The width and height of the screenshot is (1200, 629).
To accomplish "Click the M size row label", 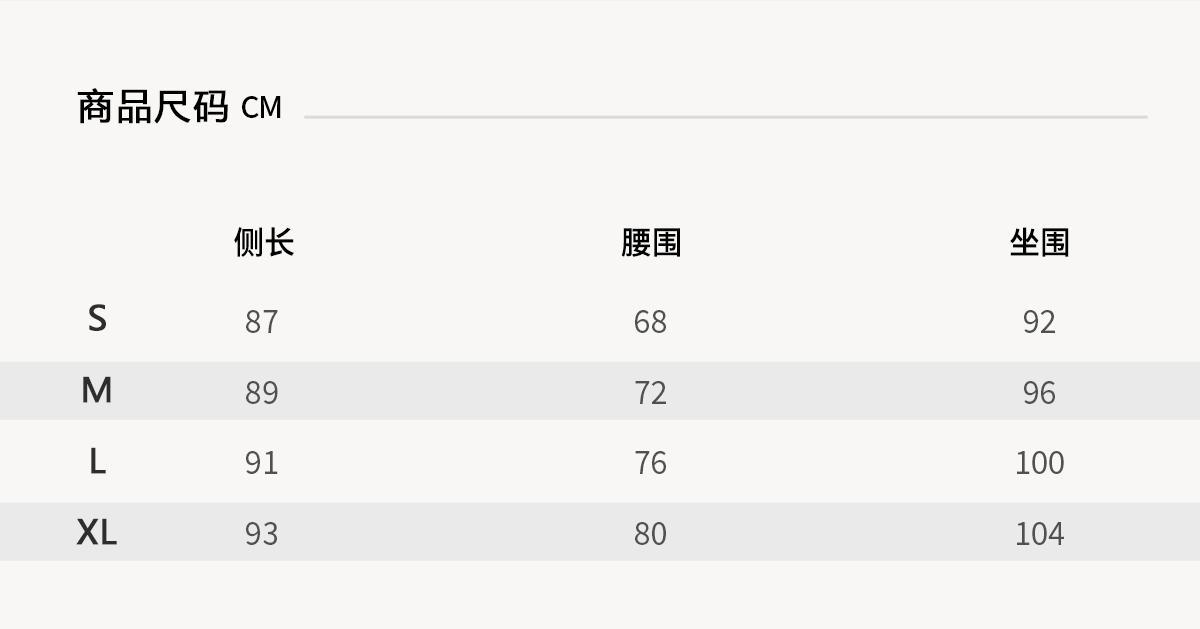I will [97, 390].
